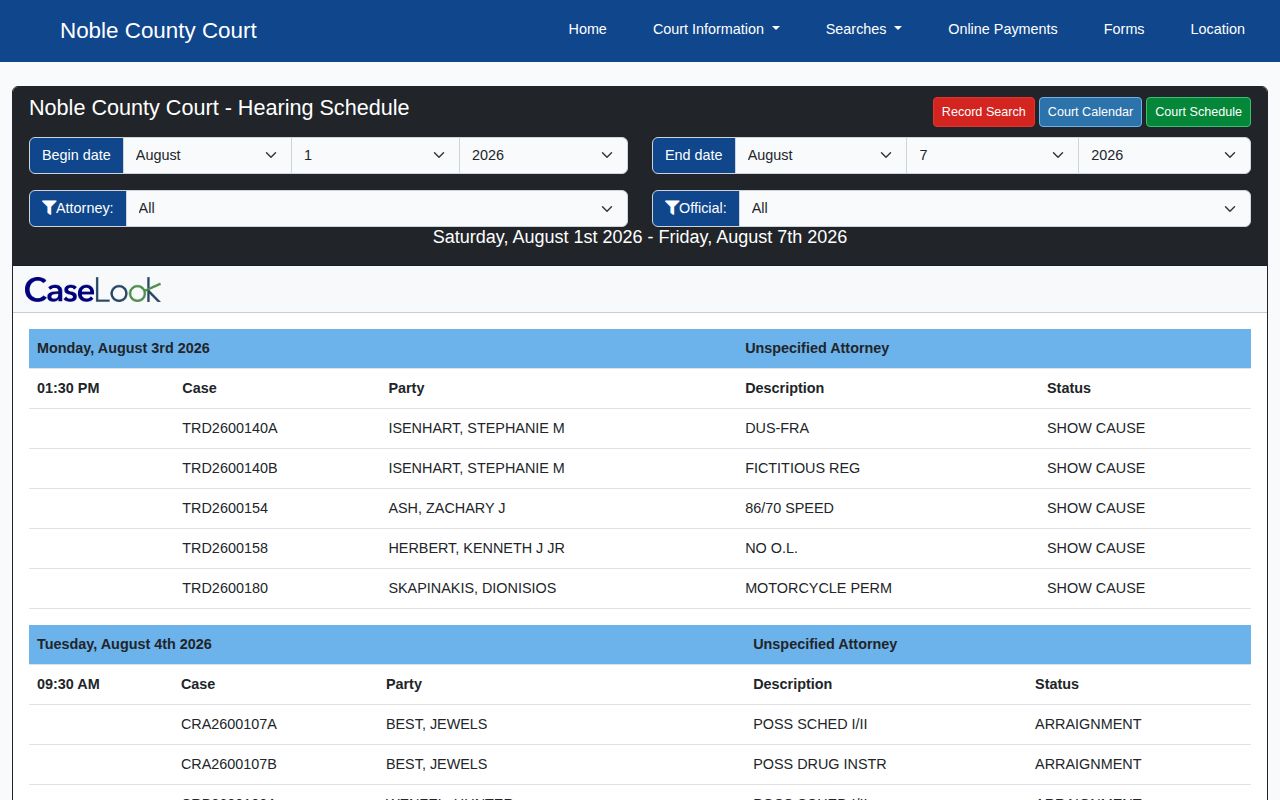Click party name ASH, ZACHARY J
Viewport: 1280px width, 800px height.
(x=447, y=508)
